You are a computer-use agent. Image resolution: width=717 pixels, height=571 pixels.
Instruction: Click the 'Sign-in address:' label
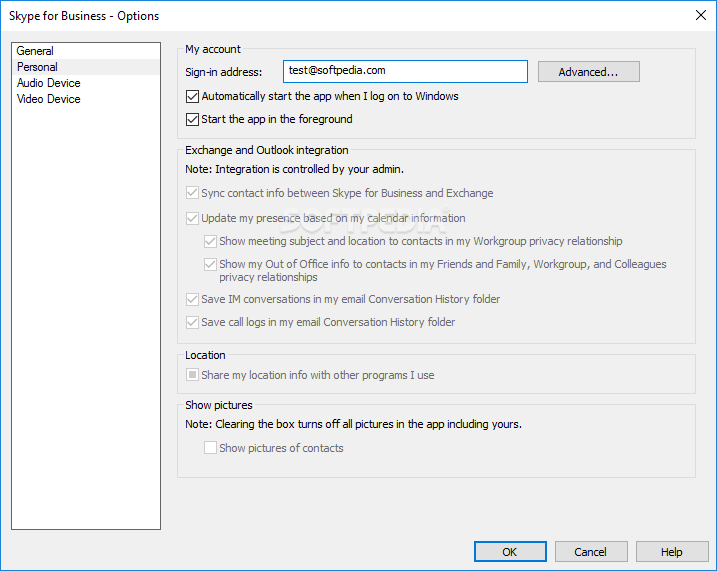[224, 72]
